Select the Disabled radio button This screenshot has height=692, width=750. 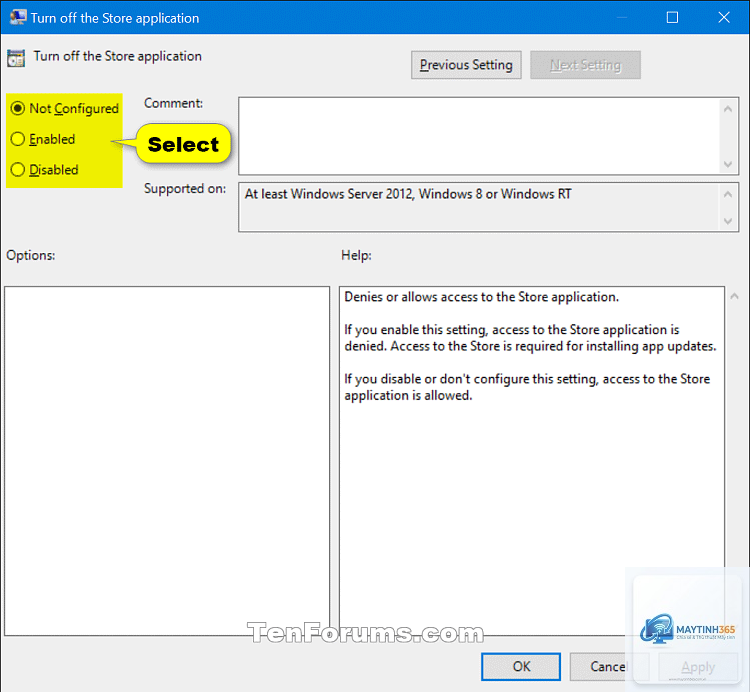[x=18, y=170]
